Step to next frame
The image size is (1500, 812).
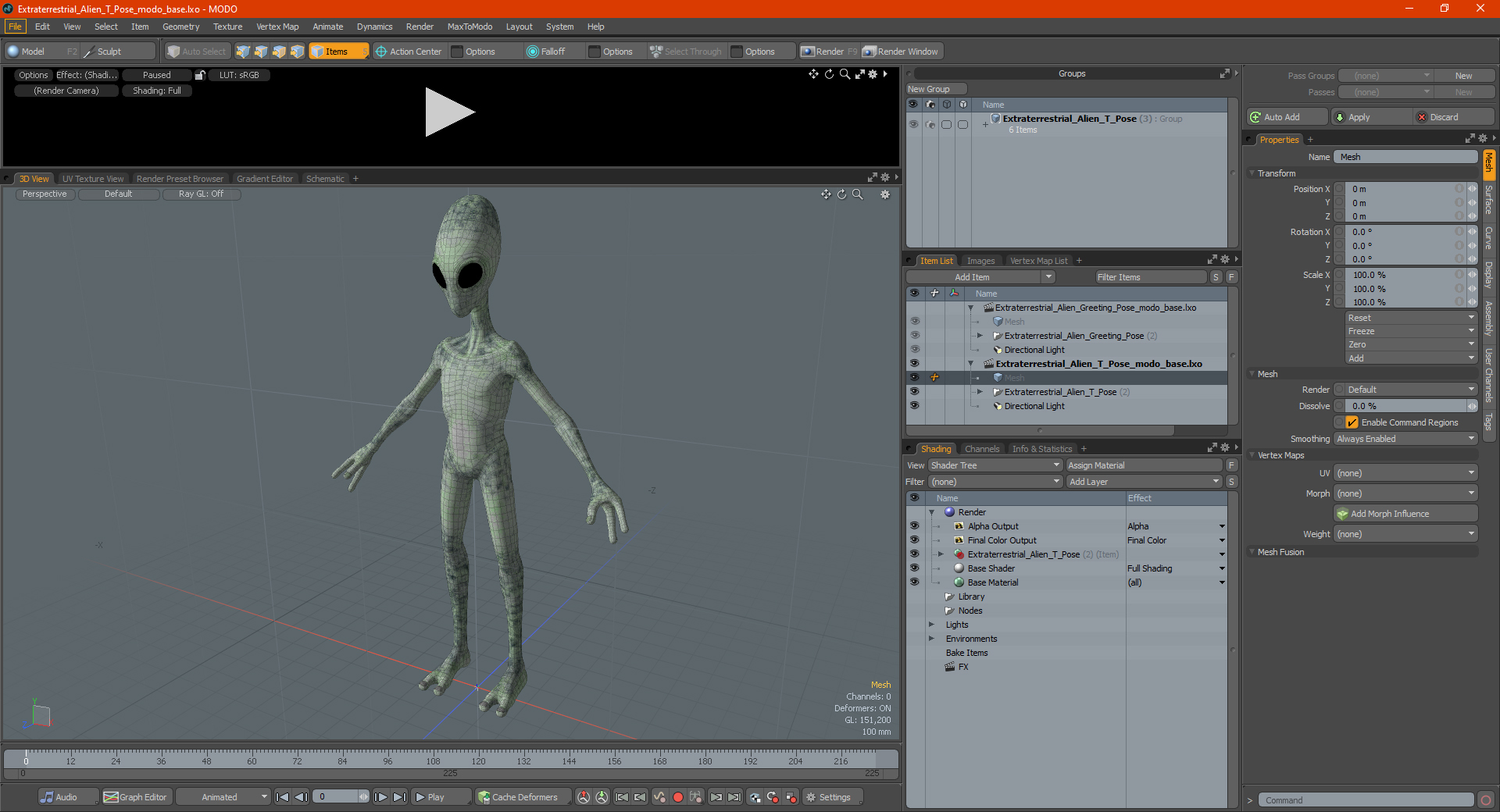click(x=380, y=797)
